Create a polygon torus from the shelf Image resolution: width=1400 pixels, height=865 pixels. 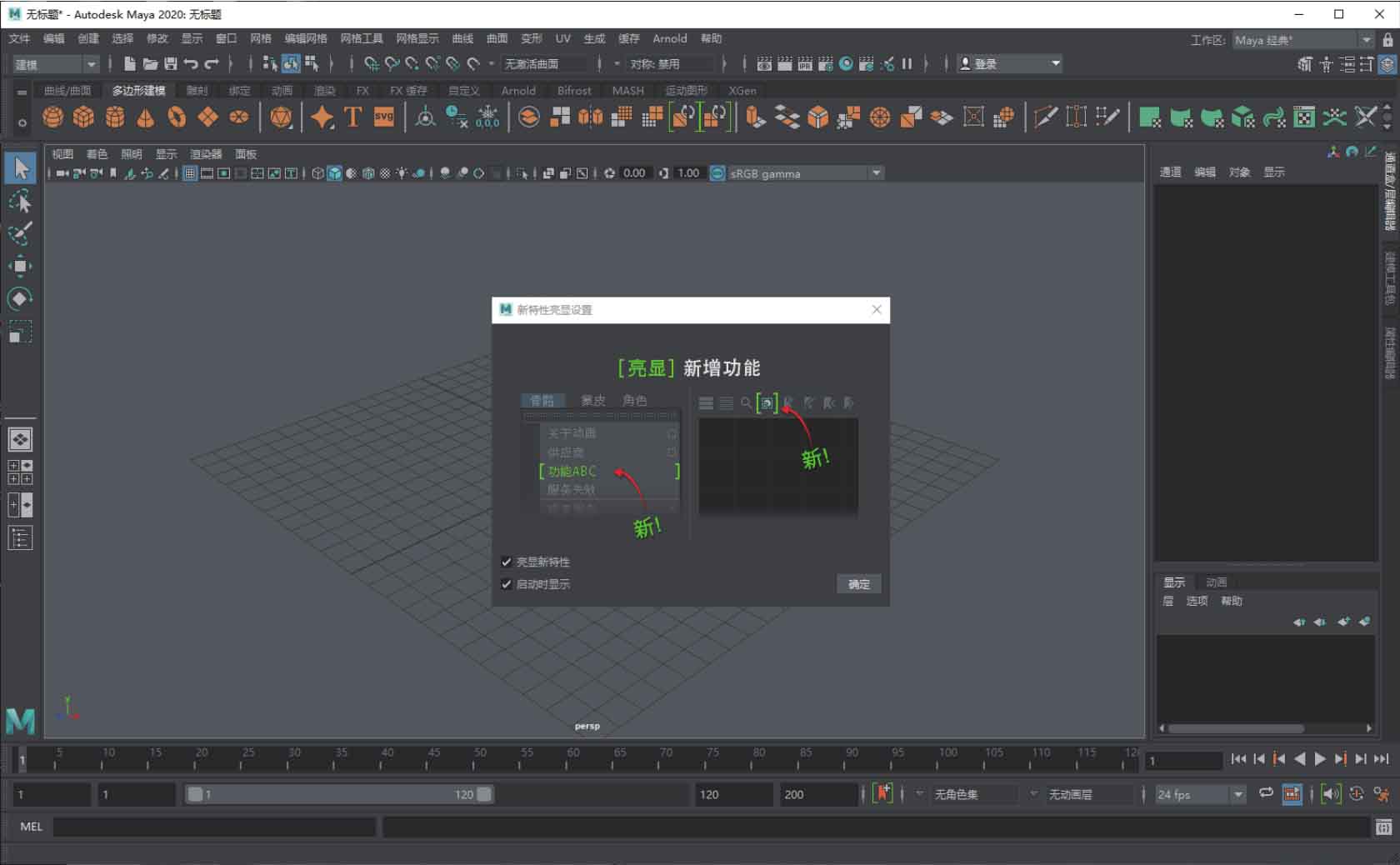177,117
